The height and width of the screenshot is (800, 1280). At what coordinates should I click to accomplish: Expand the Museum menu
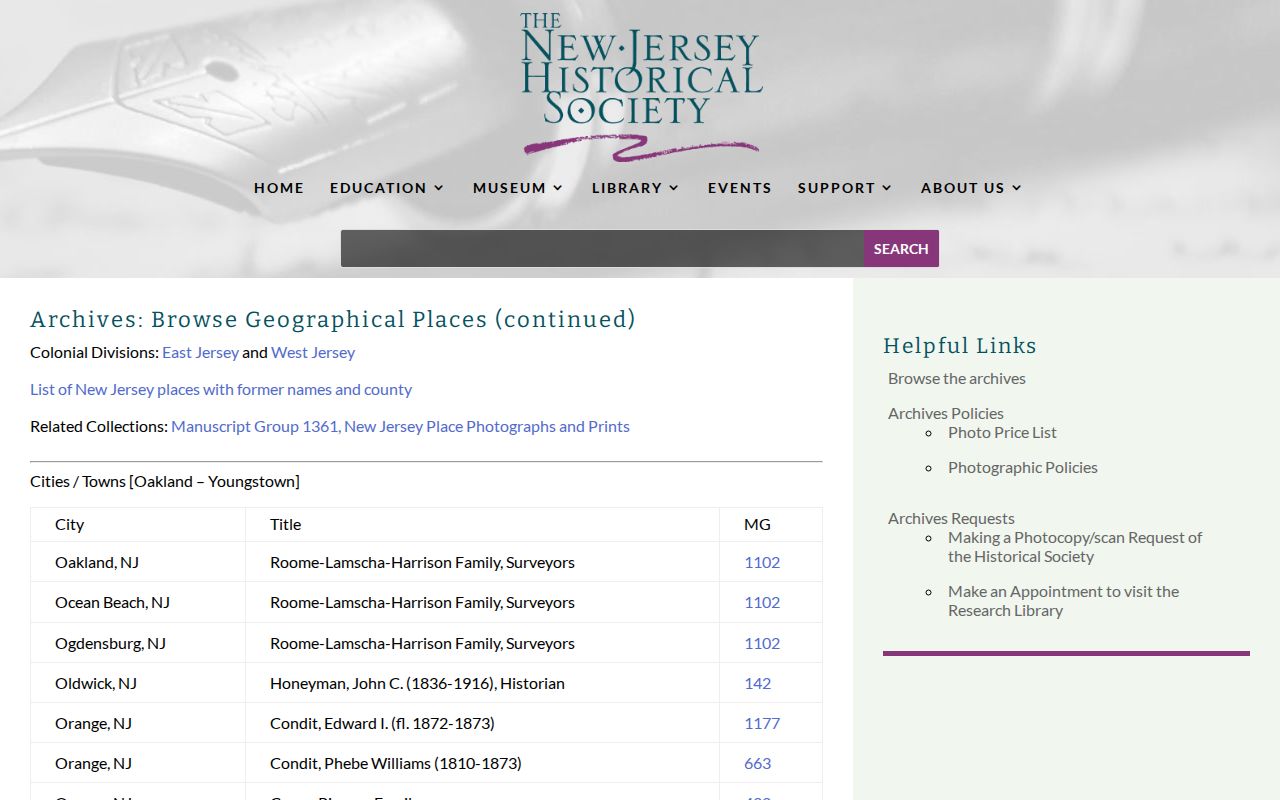pos(518,188)
